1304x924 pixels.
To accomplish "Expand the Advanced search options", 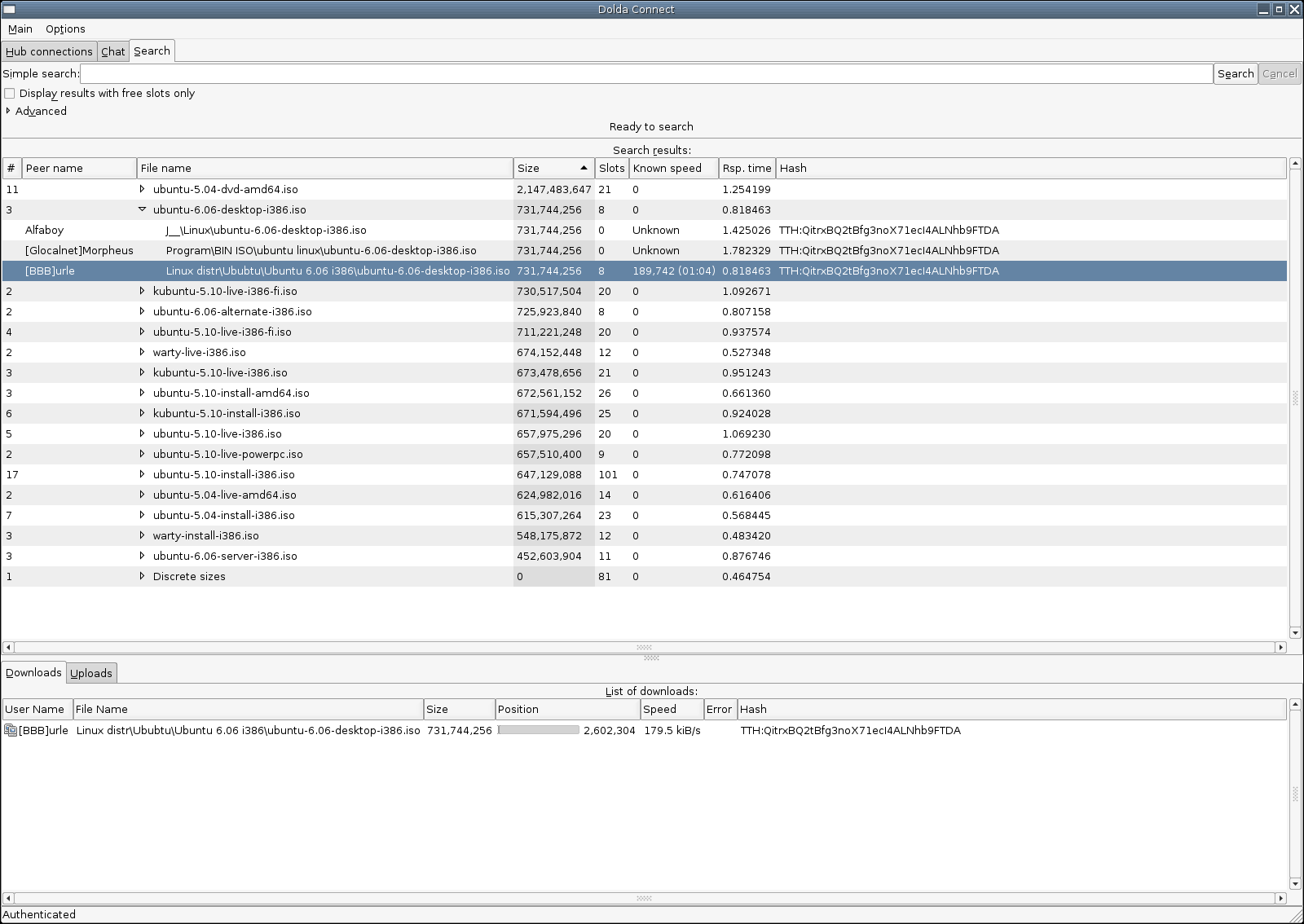I will click(x=8, y=111).
